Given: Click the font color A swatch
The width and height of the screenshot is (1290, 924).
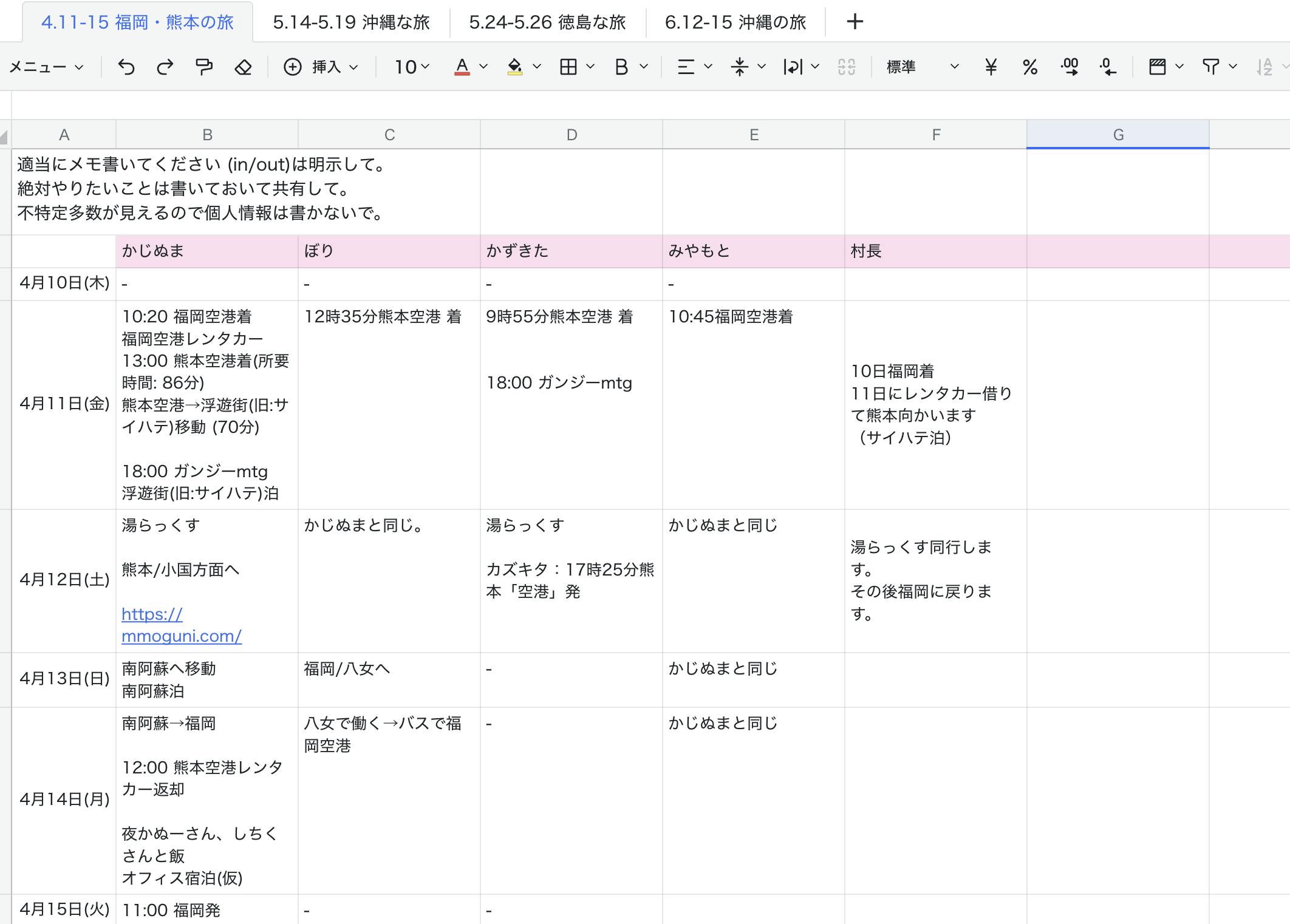Looking at the screenshot, I should [462, 67].
